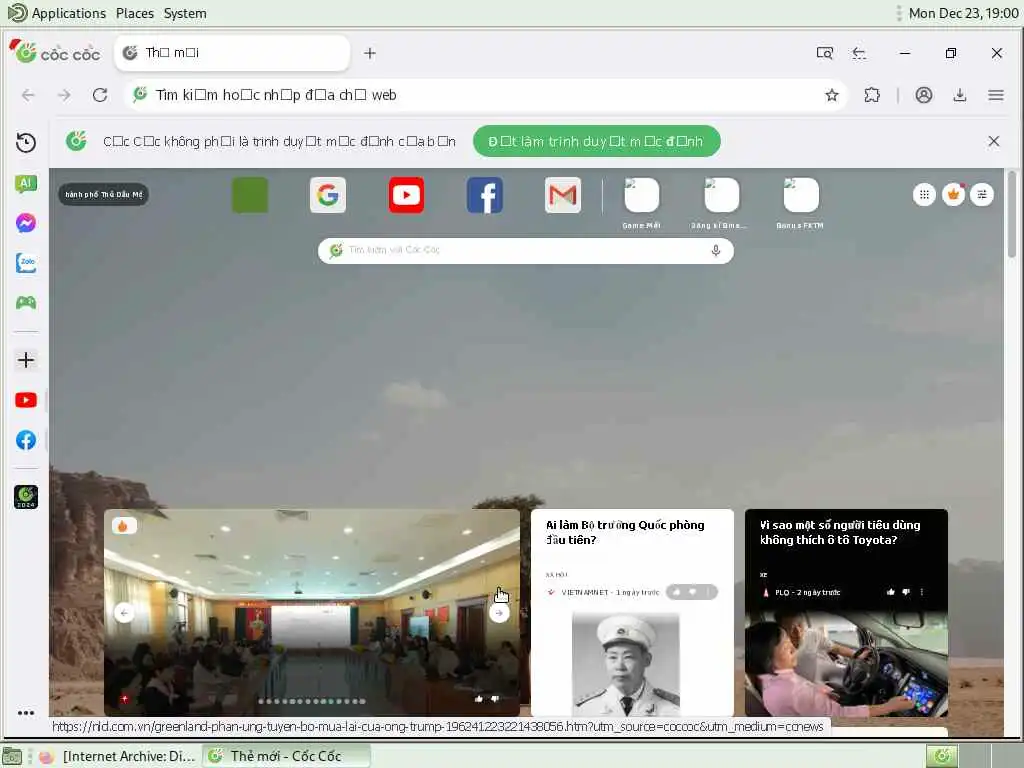Open more options on the Toyota article

pyautogui.click(x=921, y=592)
